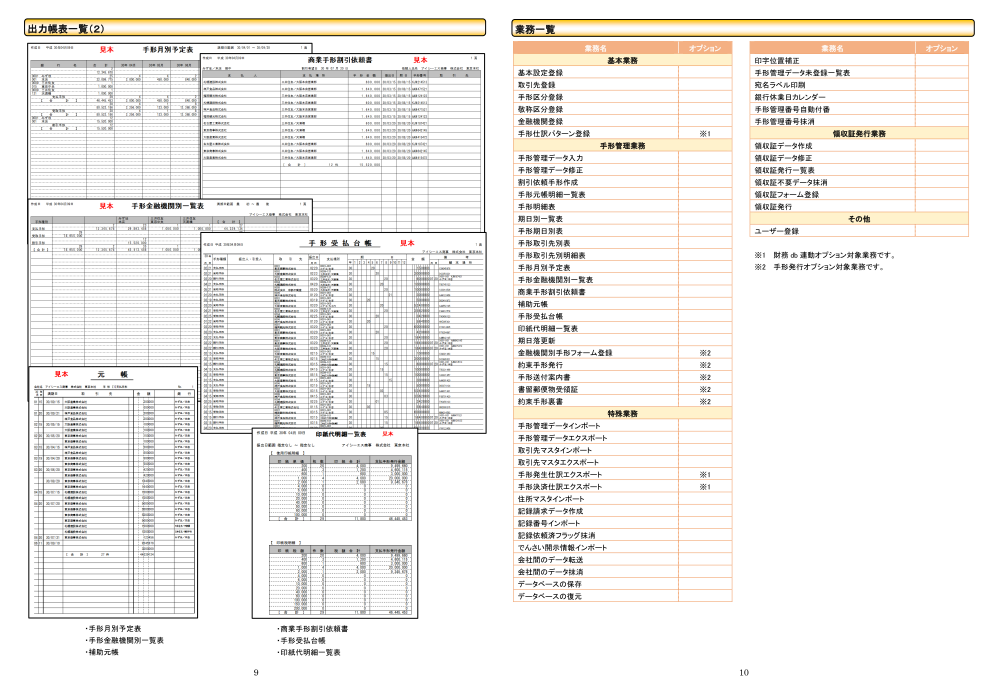Select the 手形送付案内書 row

(622, 377)
